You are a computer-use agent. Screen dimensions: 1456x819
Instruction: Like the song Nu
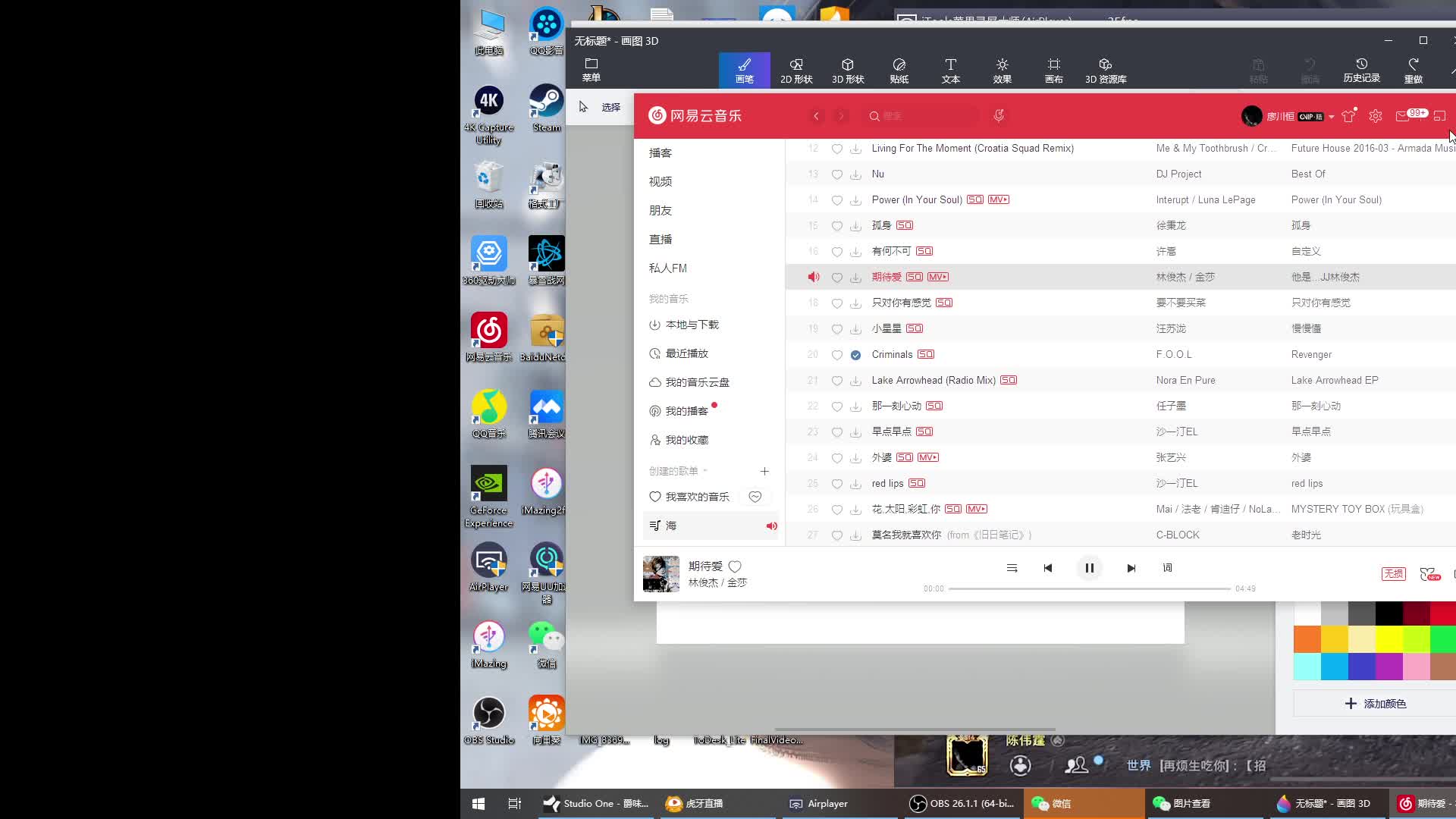(837, 174)
